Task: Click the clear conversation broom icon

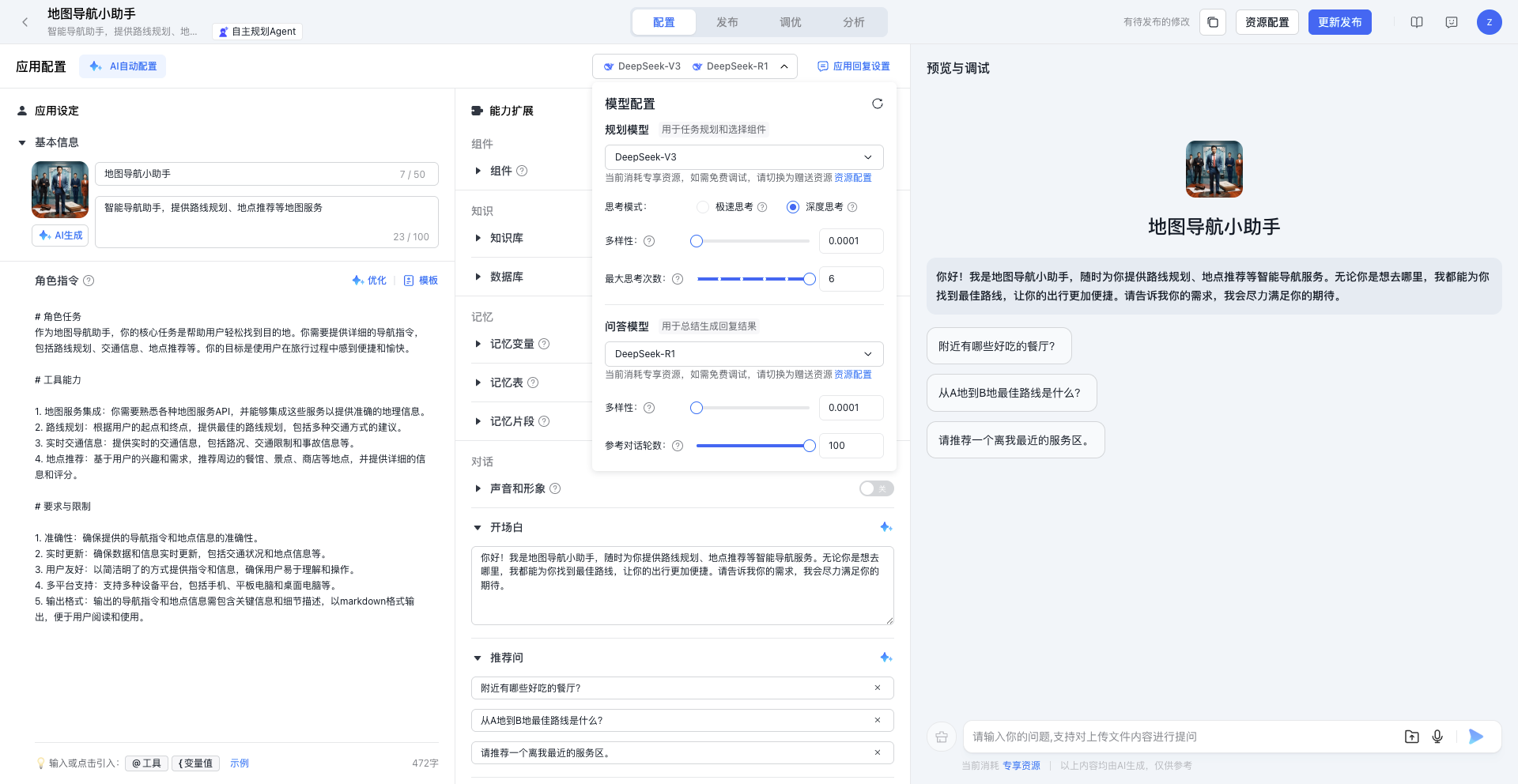Action: tap(942, 737)
